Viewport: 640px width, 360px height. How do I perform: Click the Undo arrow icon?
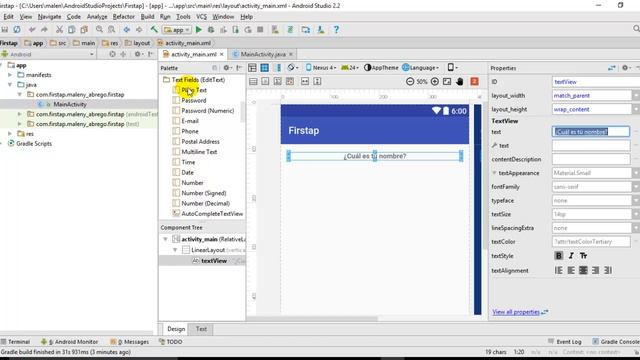(x=32, y=30)
